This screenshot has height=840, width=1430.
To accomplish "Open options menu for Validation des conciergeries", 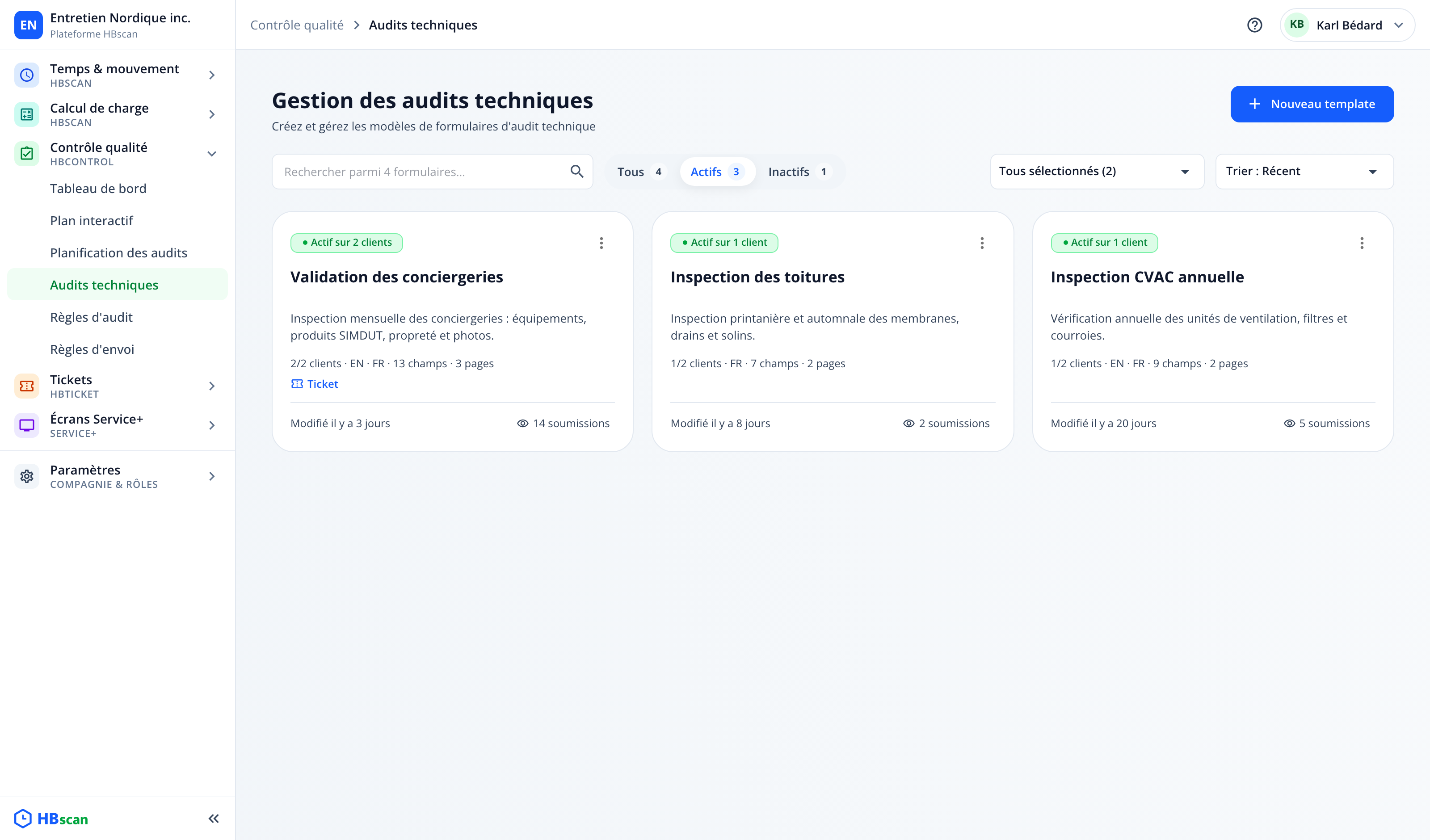I will pyautogui.click(x=601, y=243).
